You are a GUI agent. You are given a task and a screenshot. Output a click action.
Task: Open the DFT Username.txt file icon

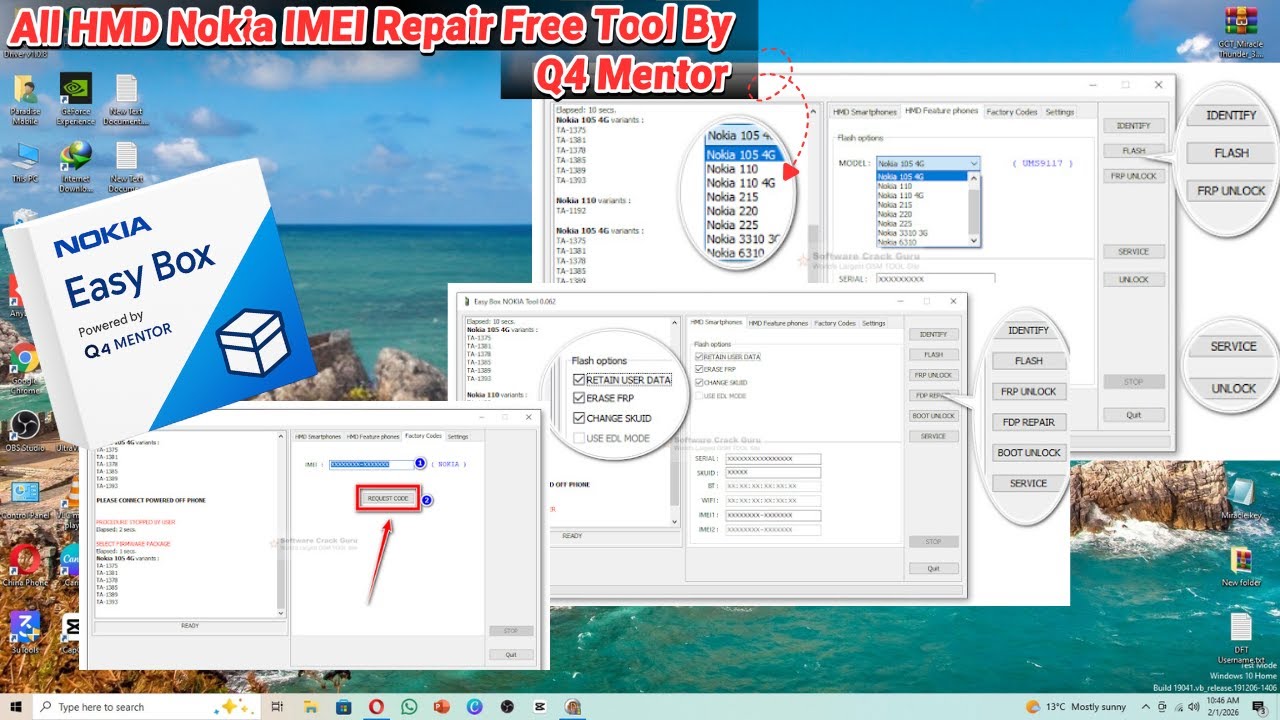pyautogui.click(x=1241, y=640)
